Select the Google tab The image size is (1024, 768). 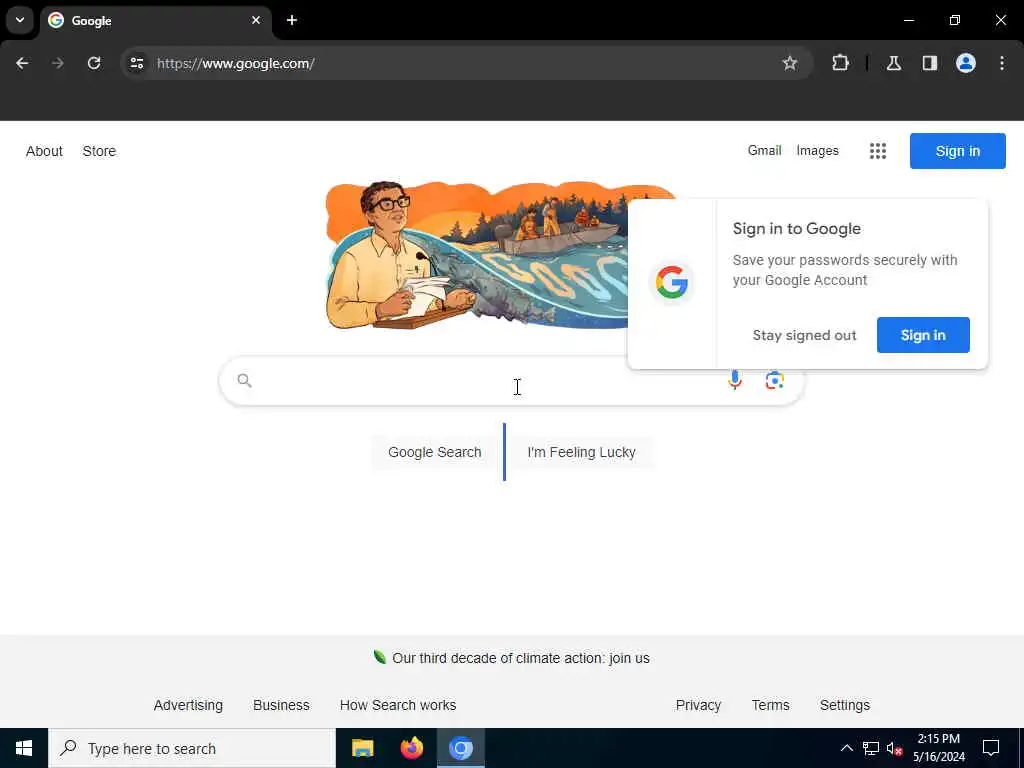tap(155, 20)
